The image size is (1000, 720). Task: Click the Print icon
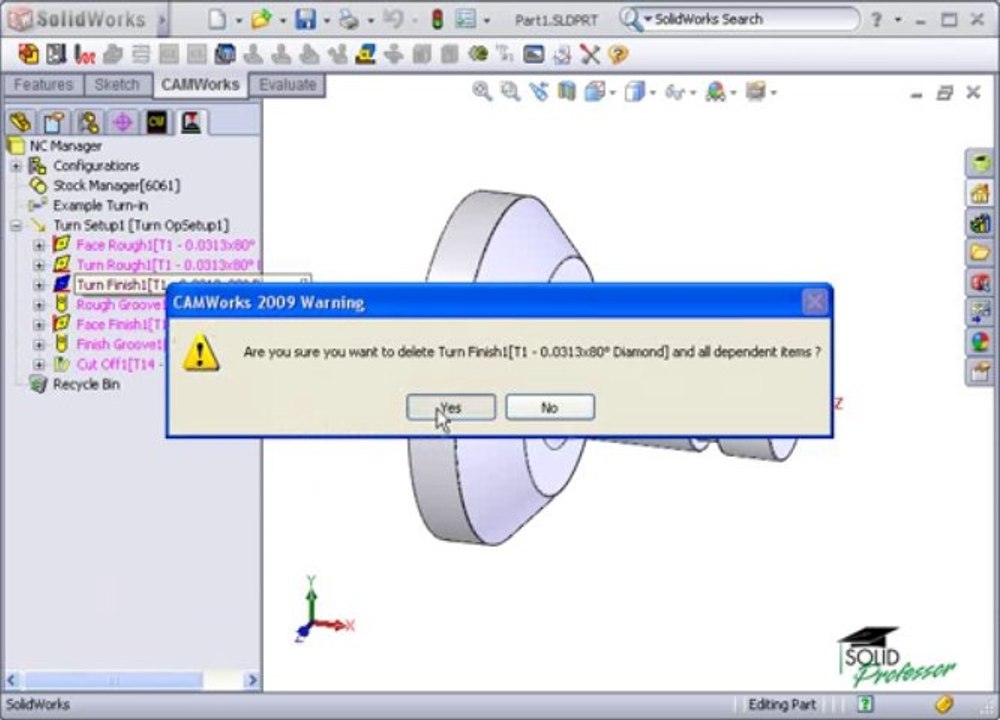point(349,20)
